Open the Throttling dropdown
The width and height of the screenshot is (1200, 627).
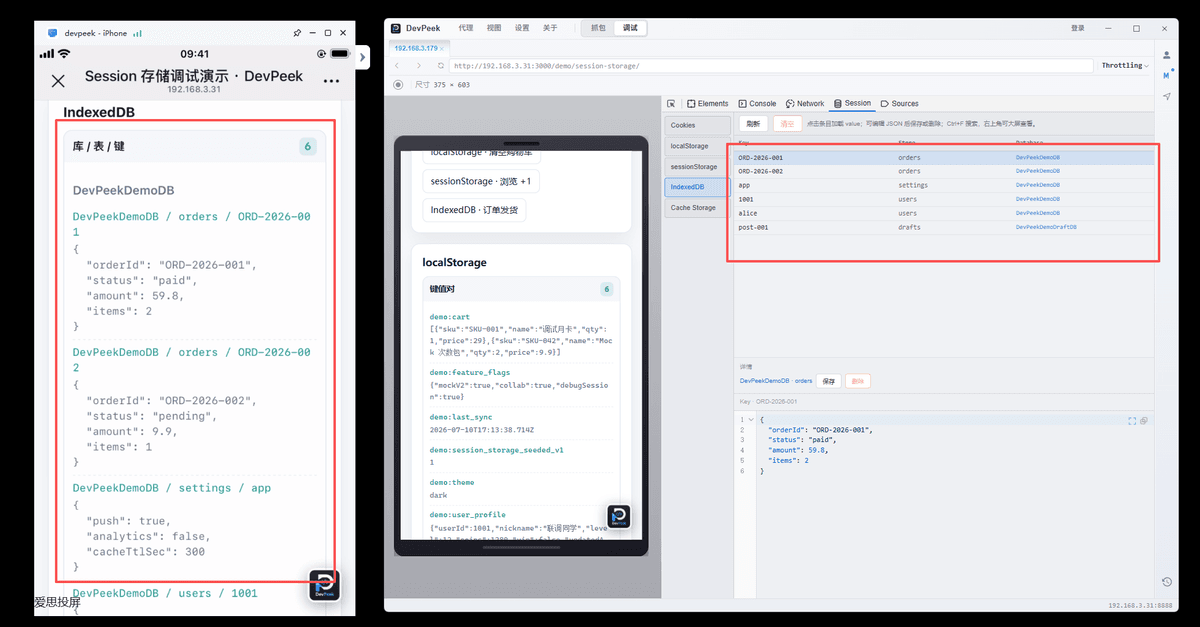[1125, 65]
